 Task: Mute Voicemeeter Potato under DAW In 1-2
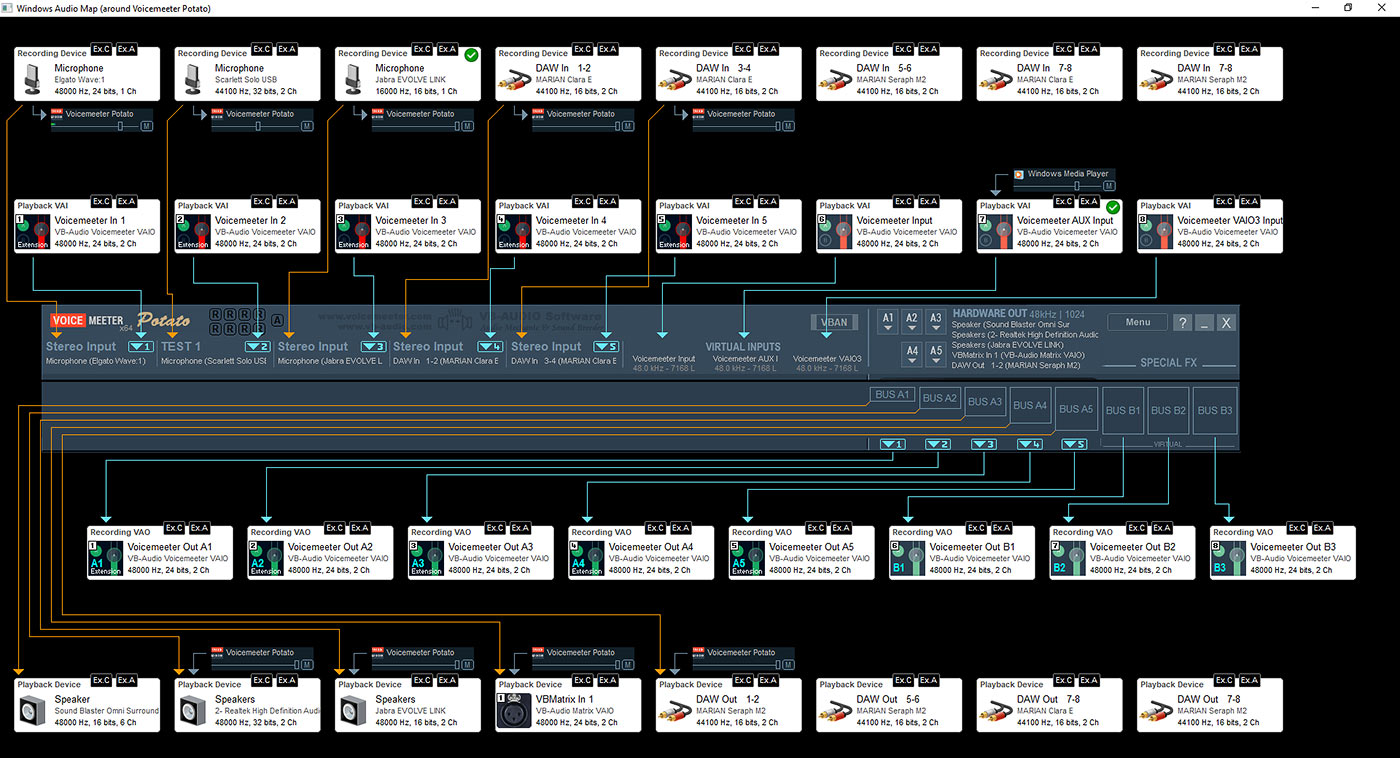tap(628, 127)
